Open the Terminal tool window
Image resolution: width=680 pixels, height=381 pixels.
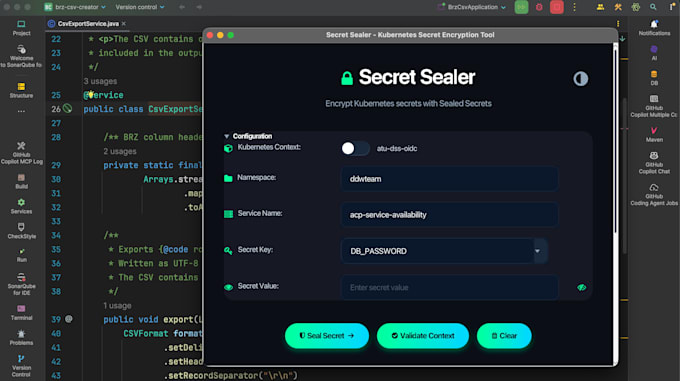tap(21, 313)
